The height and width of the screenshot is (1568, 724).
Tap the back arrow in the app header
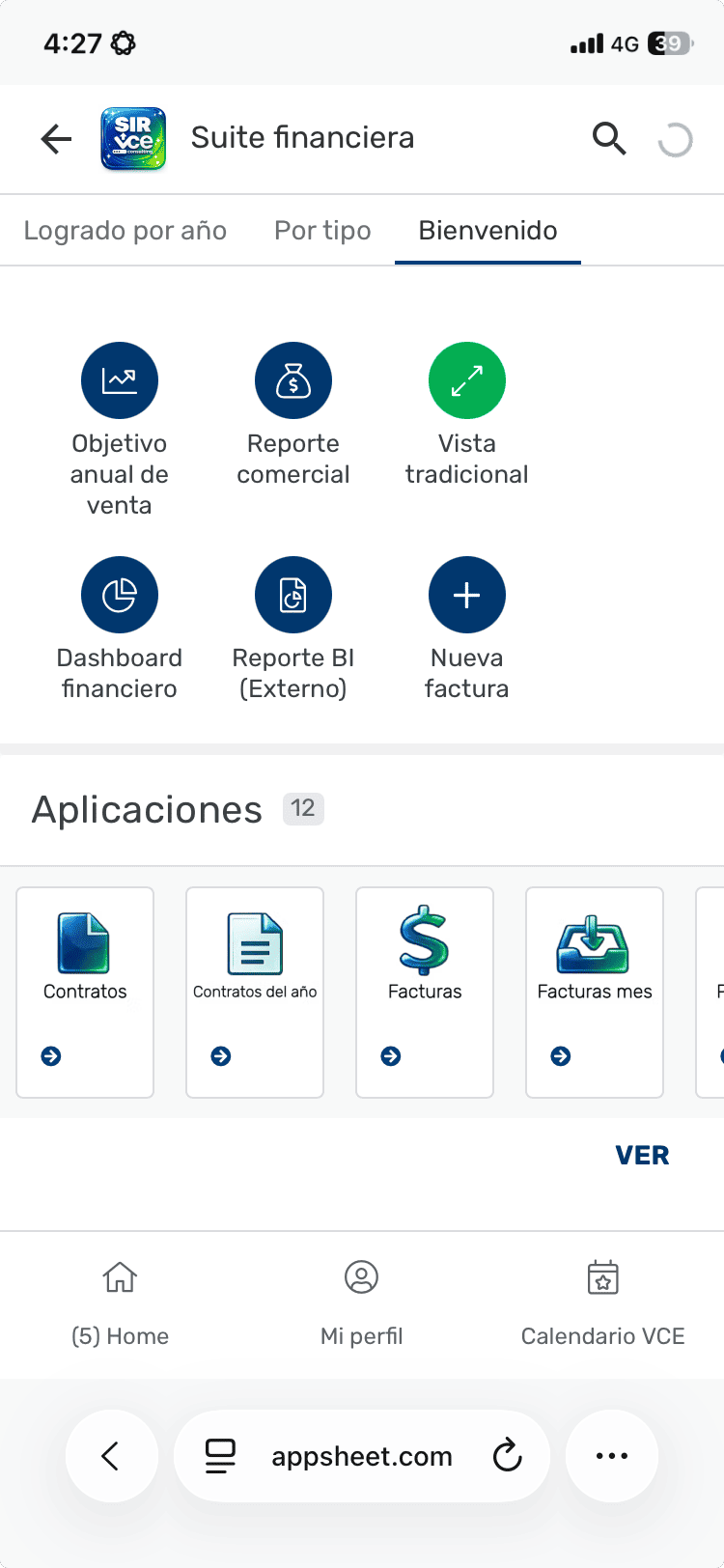pyautogui.click(x=57, y=139)
